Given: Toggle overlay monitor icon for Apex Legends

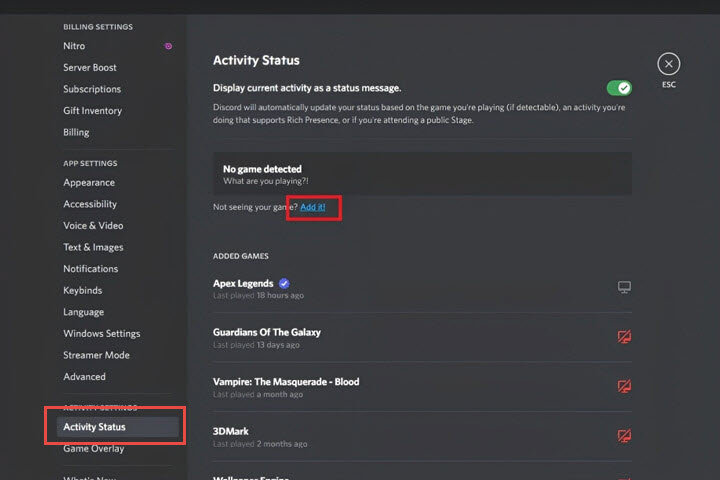Looking at the screenshot, I should point(624,287).
